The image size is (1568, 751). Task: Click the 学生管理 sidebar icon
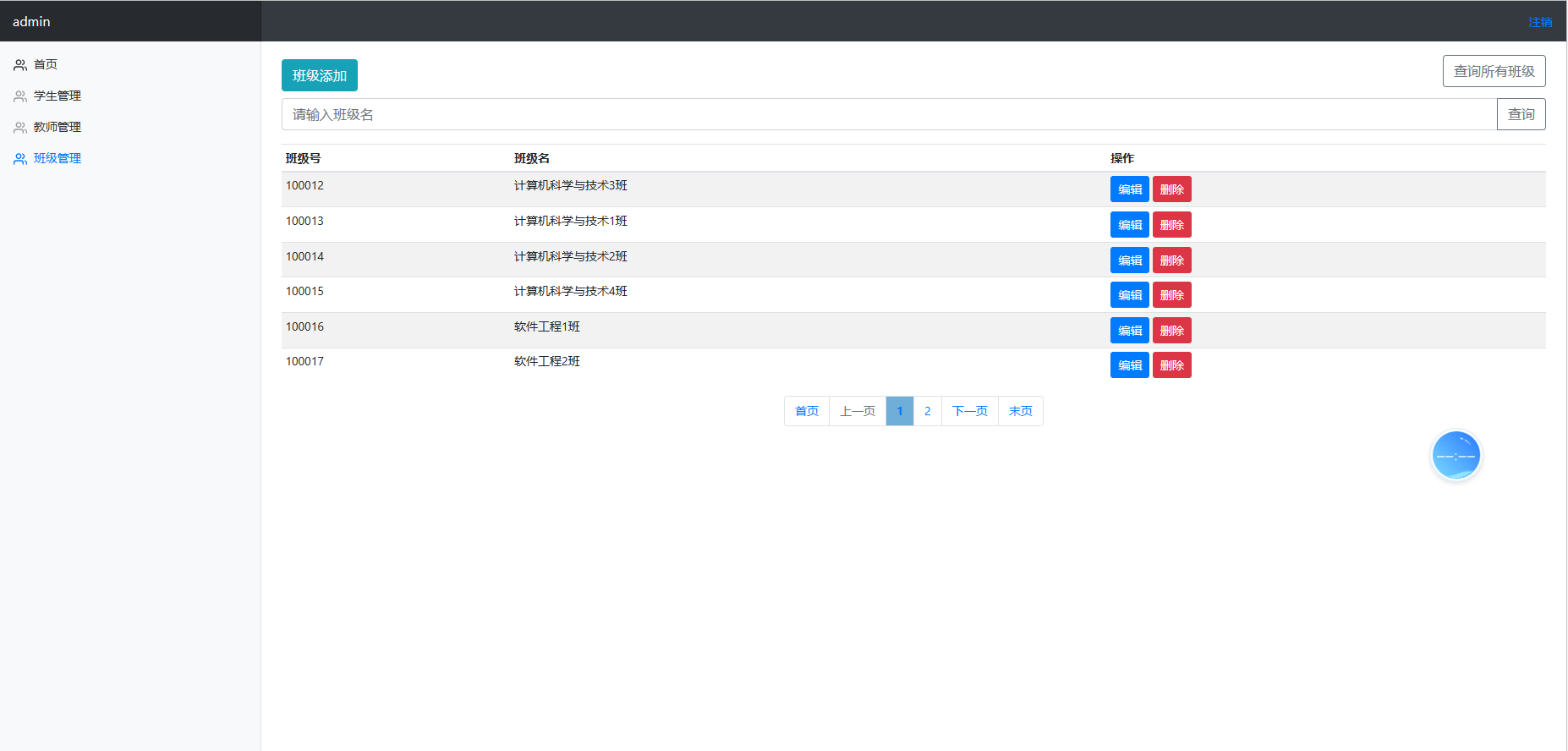coord(20,96)
